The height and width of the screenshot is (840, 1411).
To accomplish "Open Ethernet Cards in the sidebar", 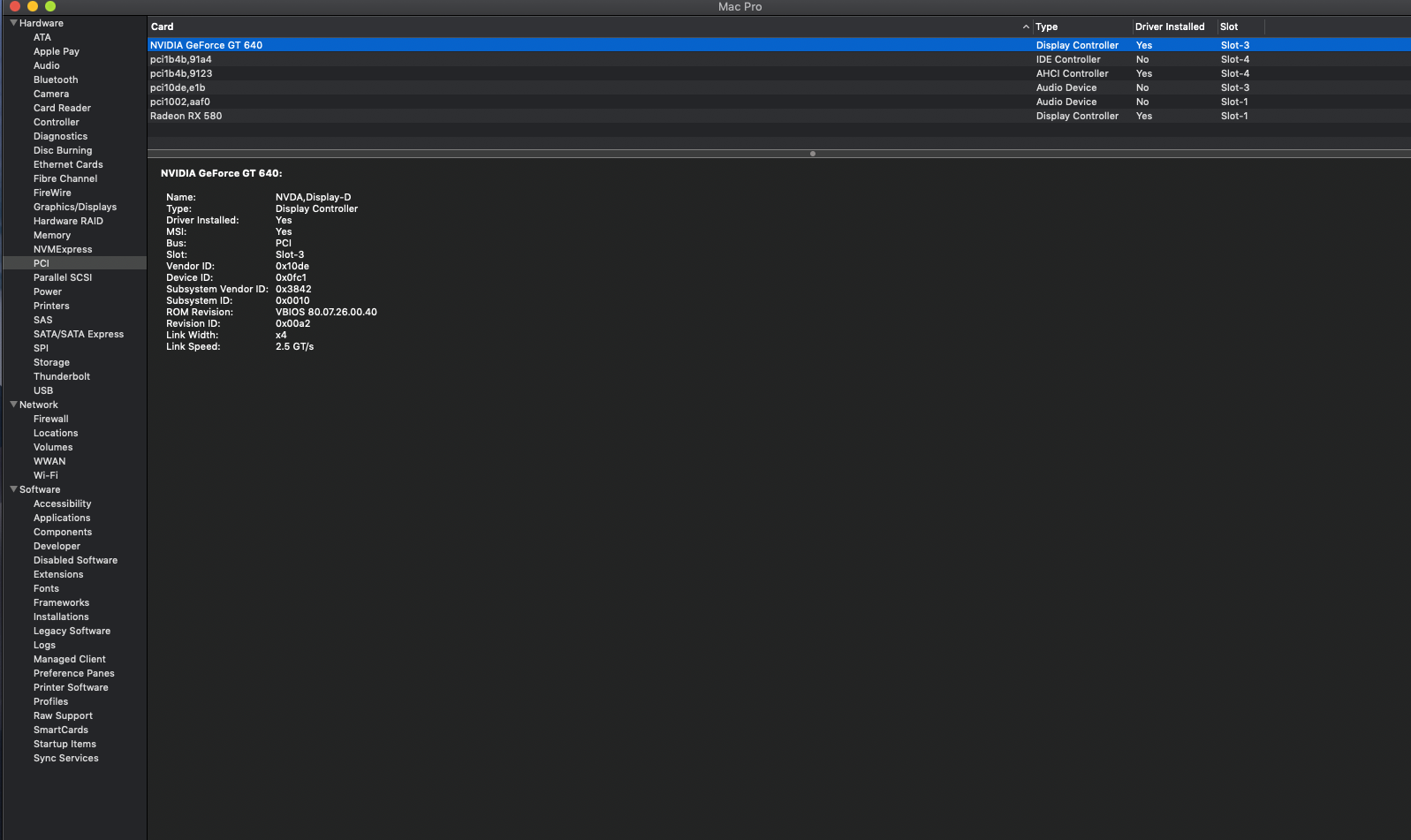I will click(68, 164).
